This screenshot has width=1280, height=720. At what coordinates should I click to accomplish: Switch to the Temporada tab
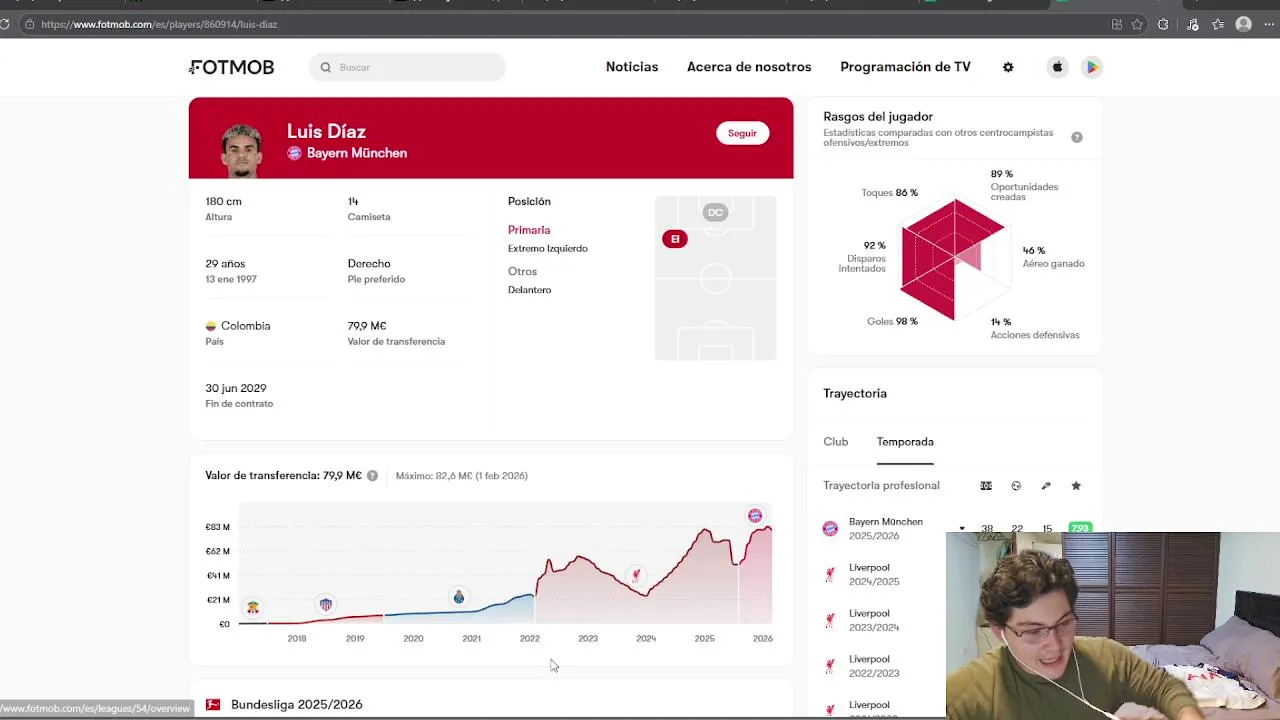point(905,442)
